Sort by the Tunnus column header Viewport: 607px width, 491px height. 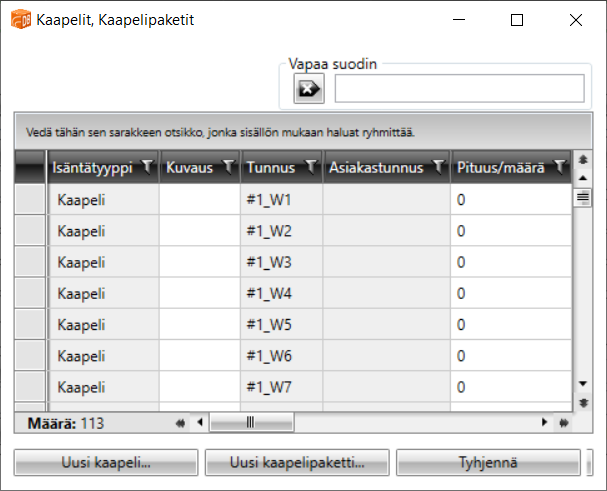pyautogui.click(x=271, y=168)
